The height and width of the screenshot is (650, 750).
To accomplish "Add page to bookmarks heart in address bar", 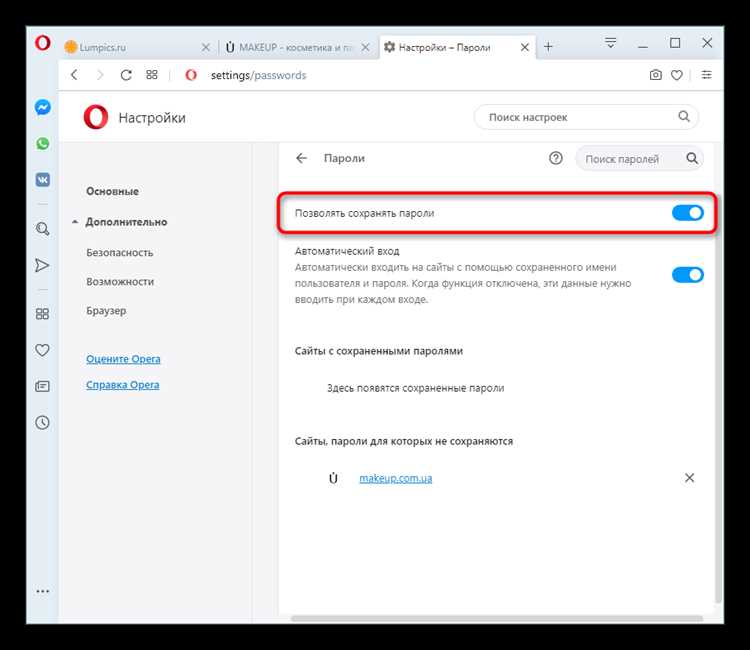I will [x=676, y=75].
